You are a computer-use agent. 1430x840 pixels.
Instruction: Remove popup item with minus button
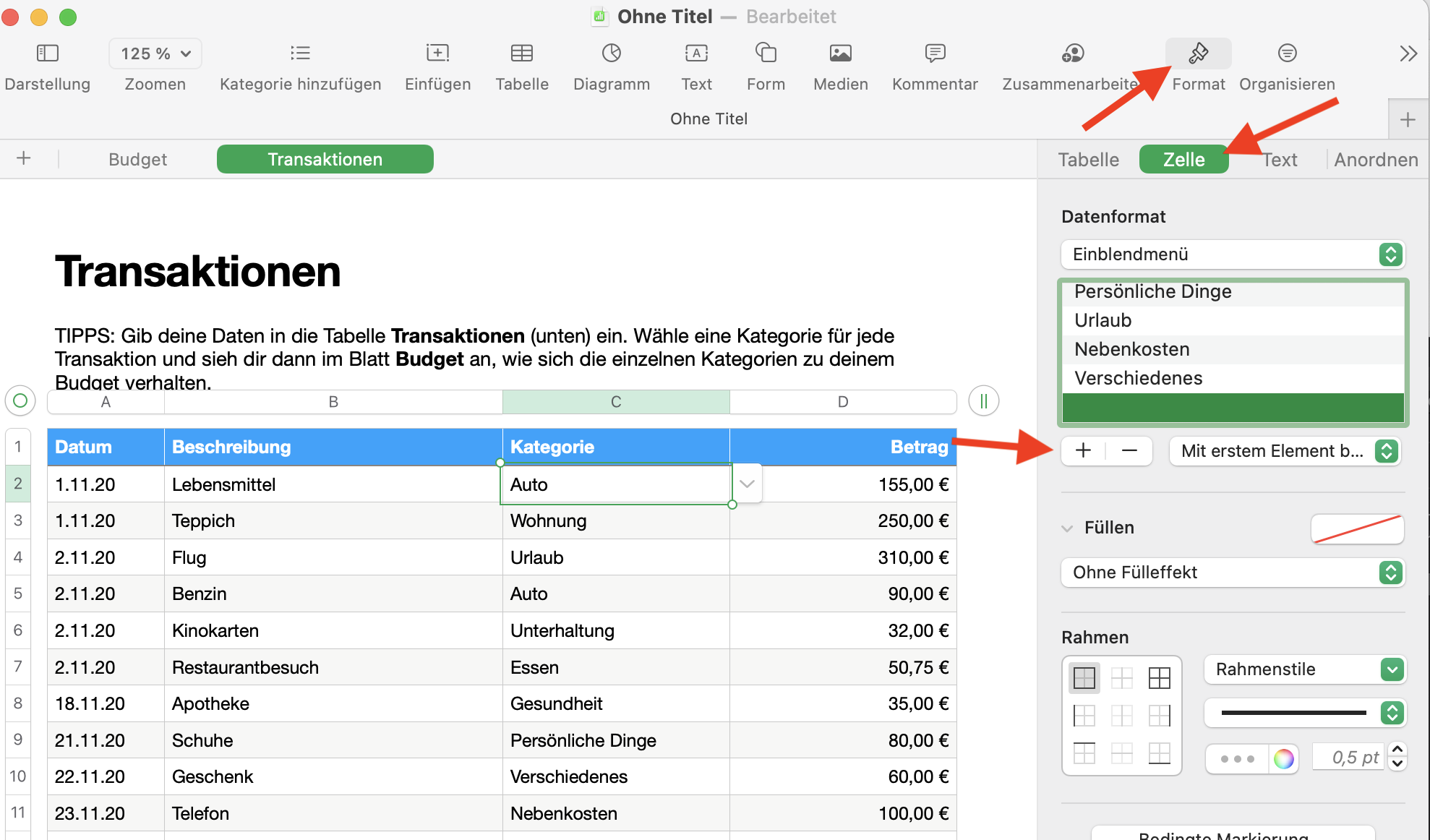[1129, 451]
